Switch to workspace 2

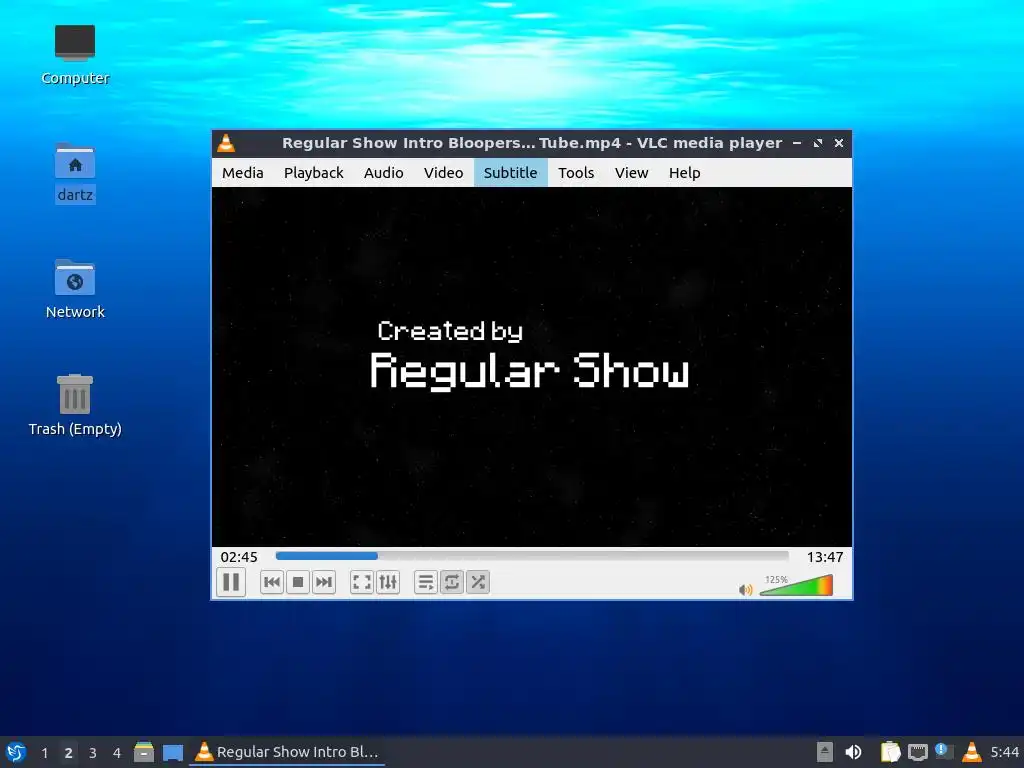point(69,752)
